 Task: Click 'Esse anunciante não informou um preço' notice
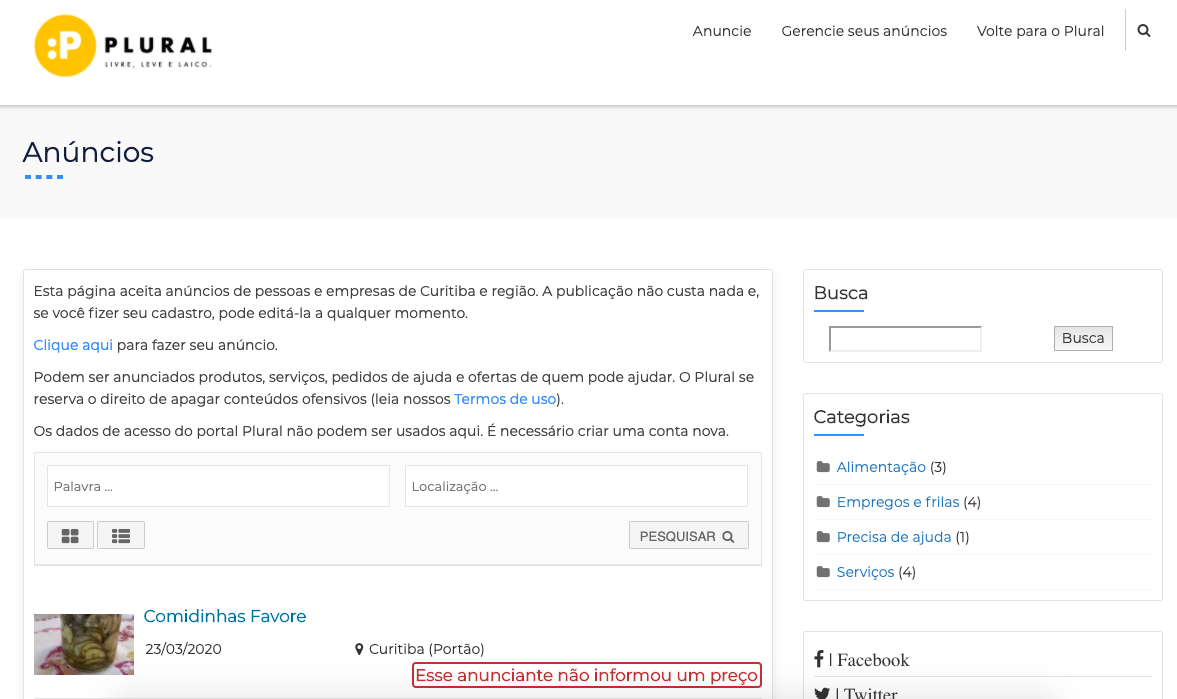point(586,675)
